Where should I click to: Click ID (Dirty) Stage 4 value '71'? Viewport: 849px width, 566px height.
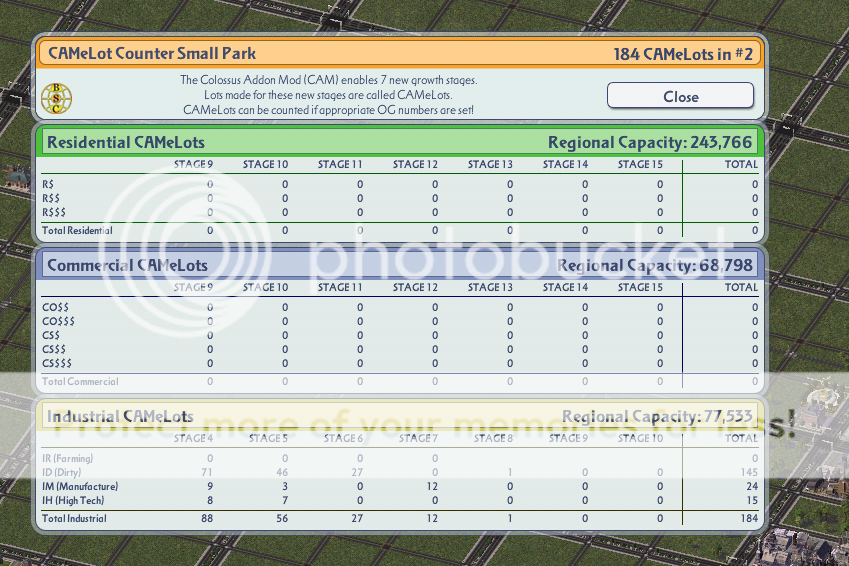(x=207, y=472)
